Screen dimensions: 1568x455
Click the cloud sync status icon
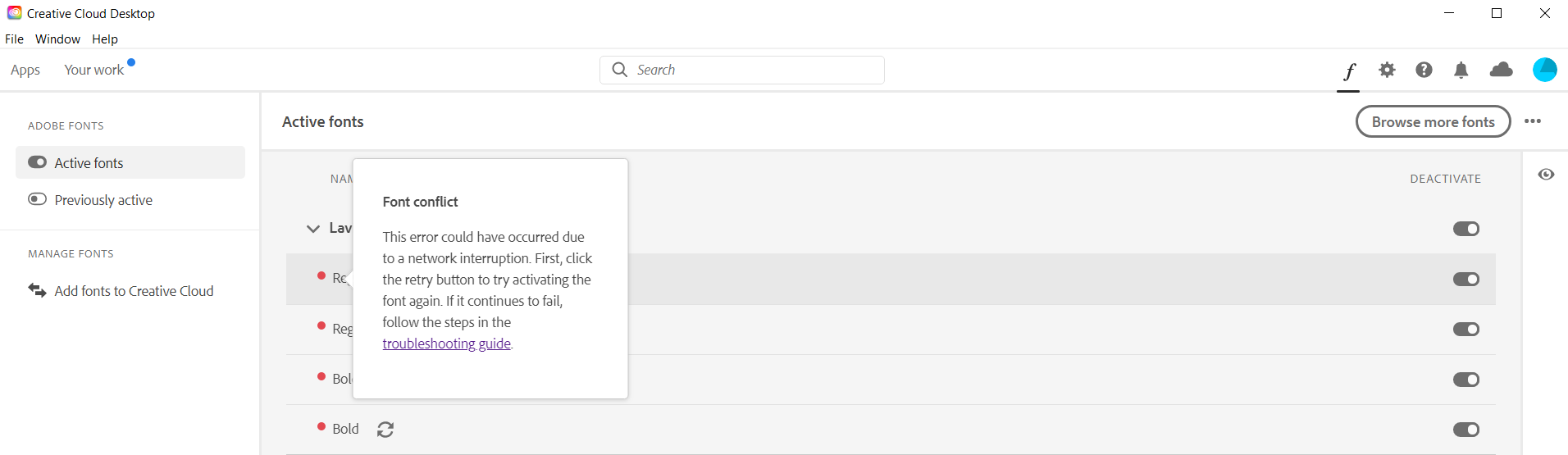[1501, 71]
